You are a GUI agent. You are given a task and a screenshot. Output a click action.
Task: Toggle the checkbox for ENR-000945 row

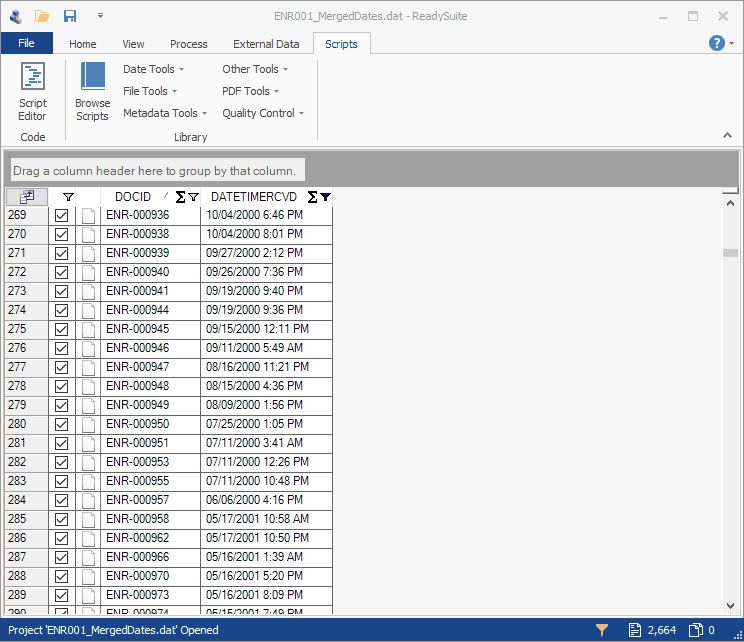click(62, 329)
